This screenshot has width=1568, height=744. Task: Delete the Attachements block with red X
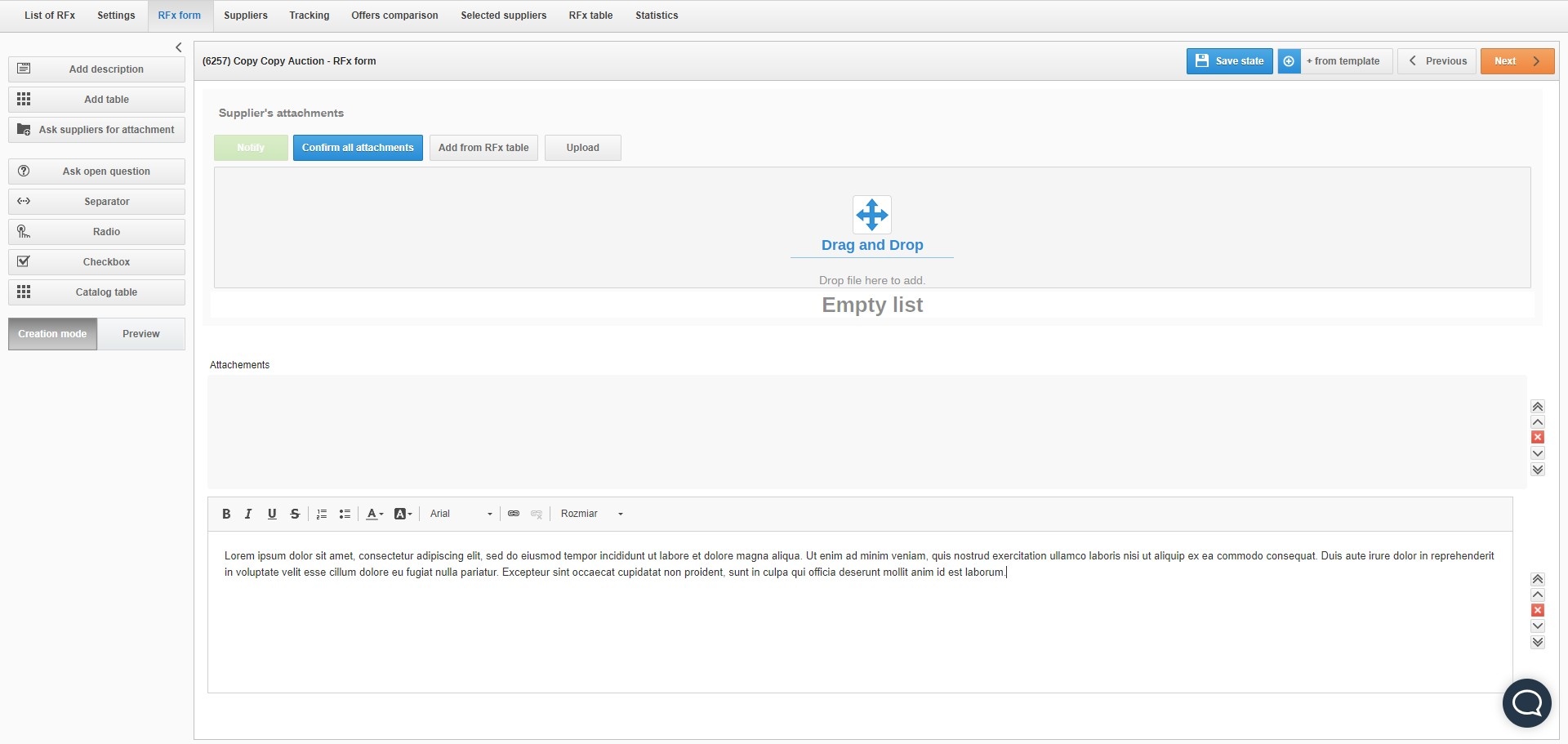(1538, 438)
